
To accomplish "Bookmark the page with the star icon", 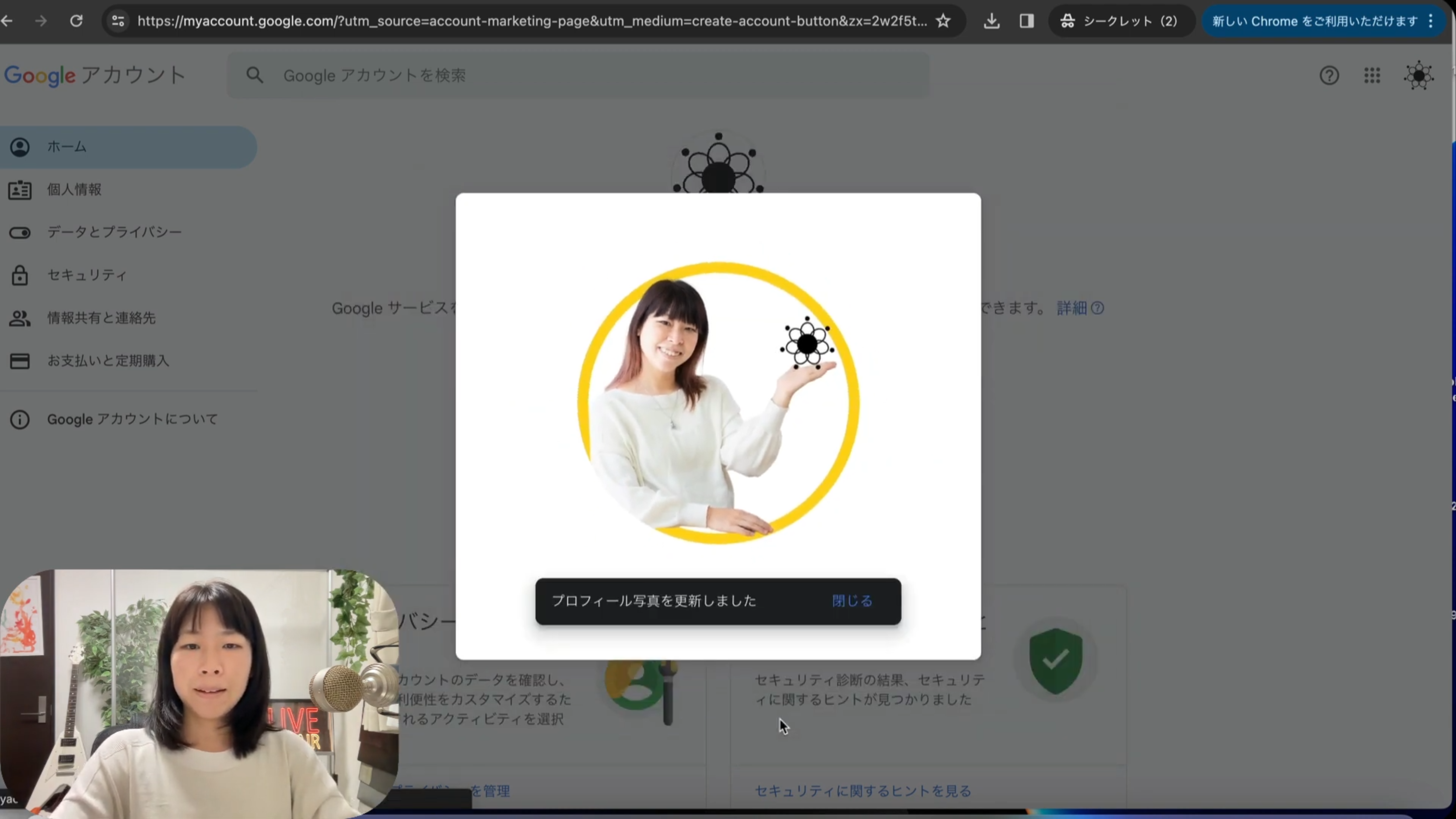I will point(943,21).
